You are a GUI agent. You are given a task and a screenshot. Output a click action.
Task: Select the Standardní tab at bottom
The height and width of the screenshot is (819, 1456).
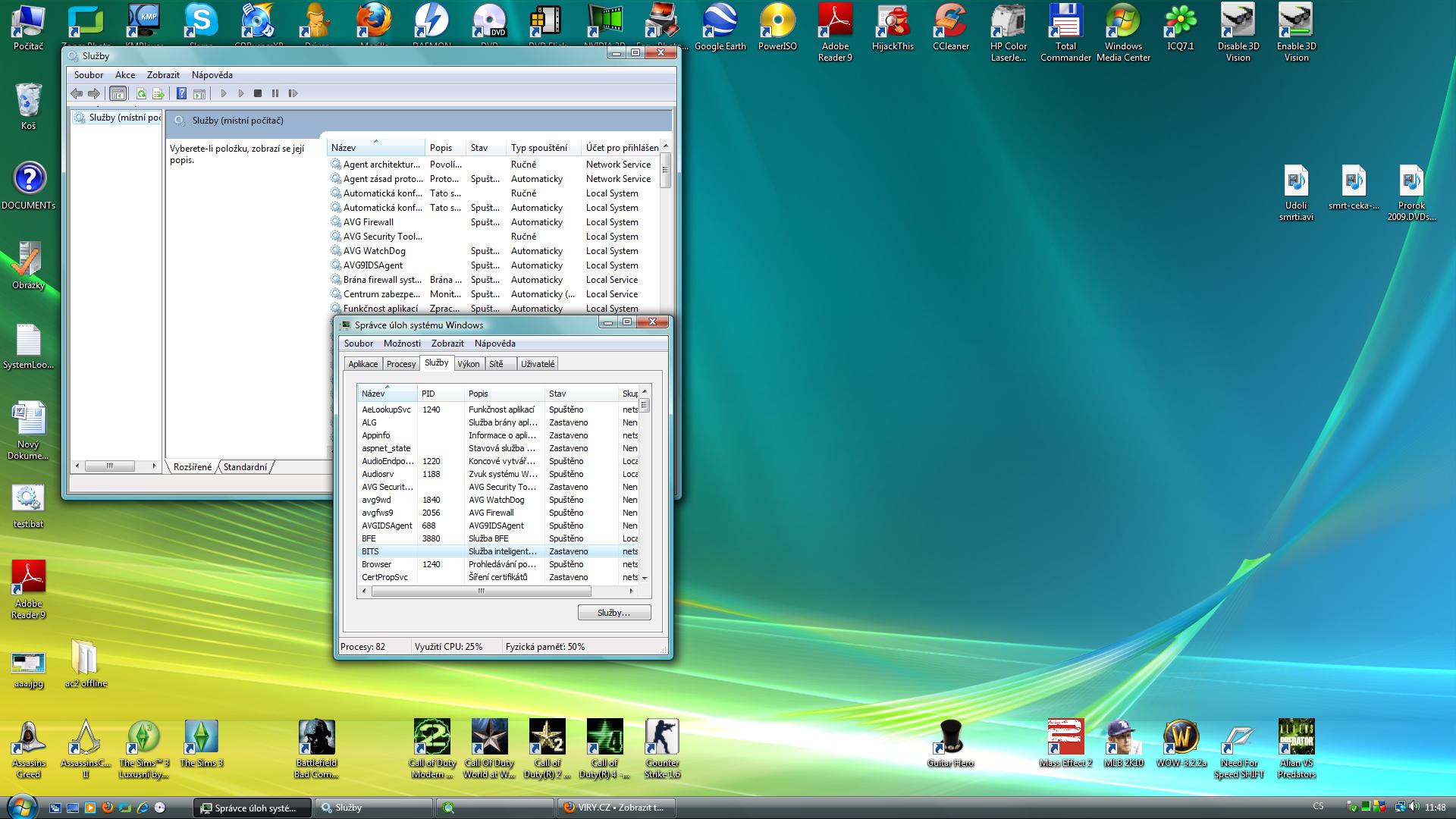tap(245, 467)
